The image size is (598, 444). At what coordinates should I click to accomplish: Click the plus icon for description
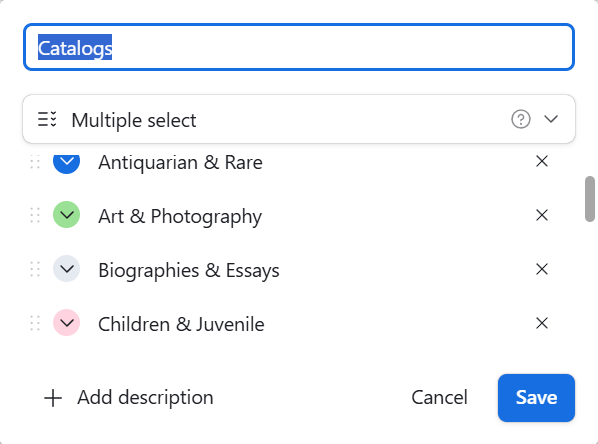click(53, 398)
